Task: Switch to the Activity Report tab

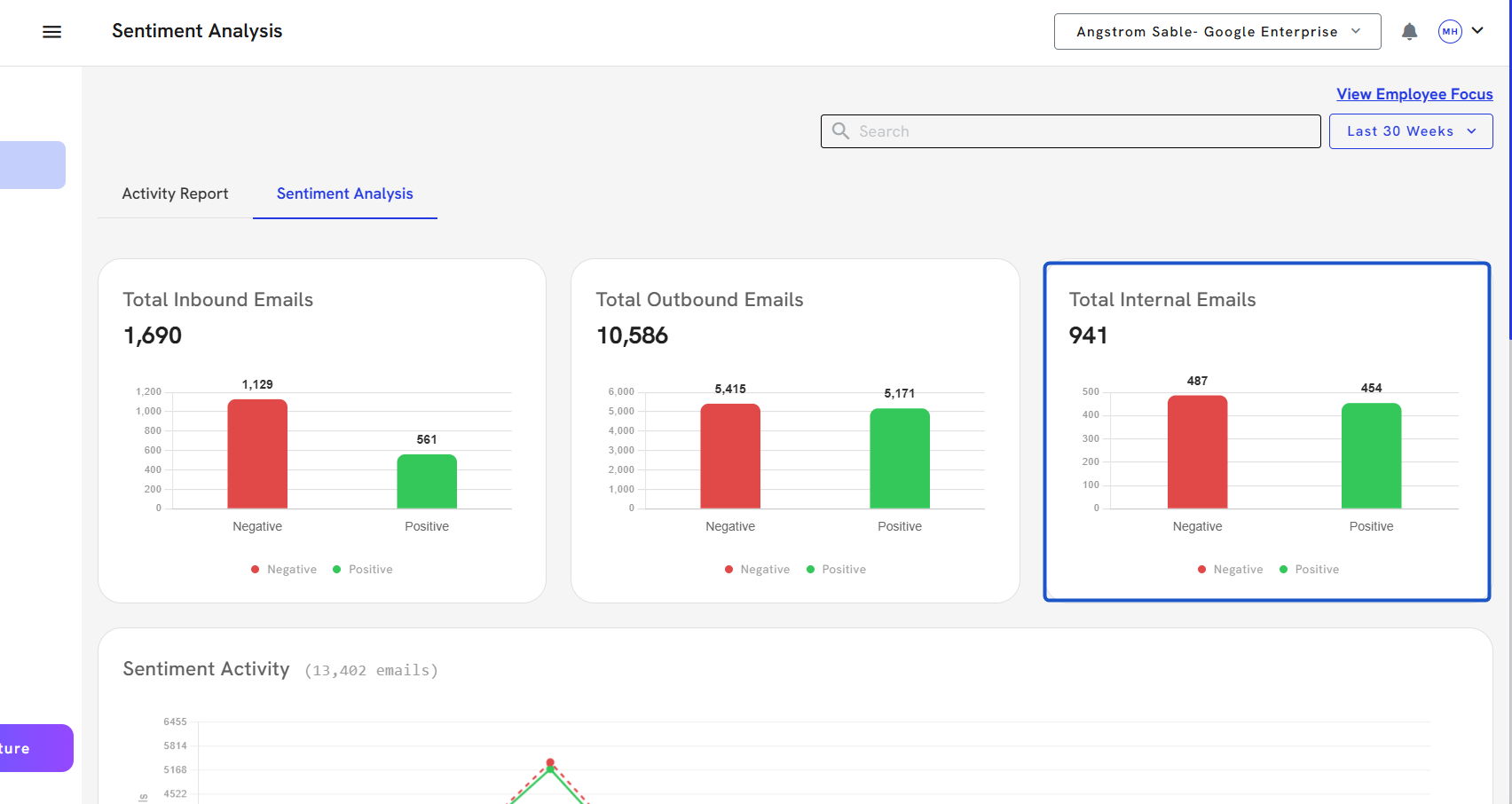Action: coord(175,193)
